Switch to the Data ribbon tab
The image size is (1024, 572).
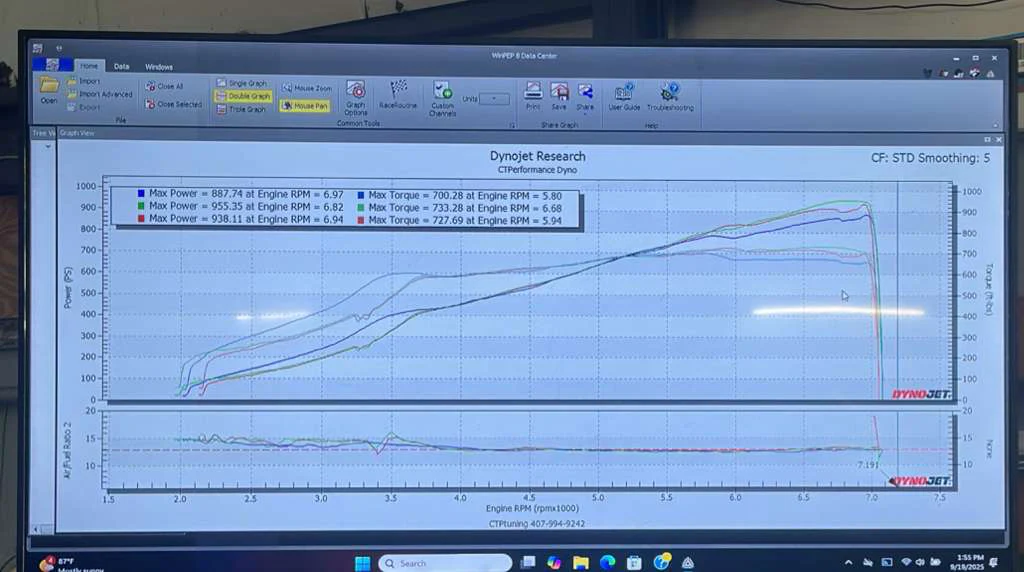pyautogui.click(x=121, y=67)
